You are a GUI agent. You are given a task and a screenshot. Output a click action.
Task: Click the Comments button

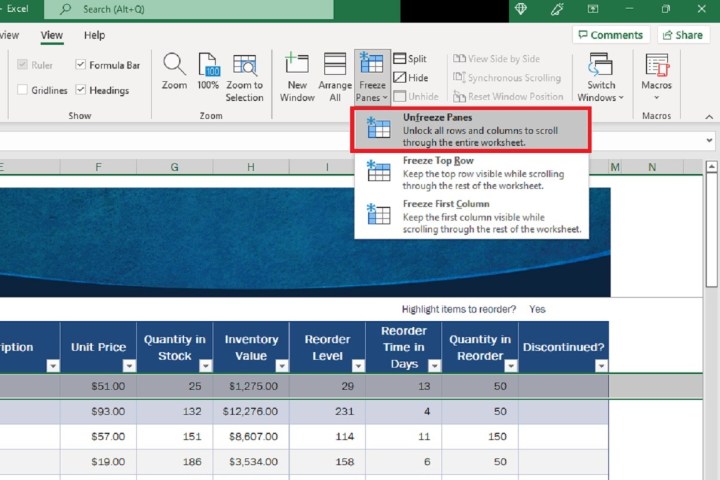[610, 35]
